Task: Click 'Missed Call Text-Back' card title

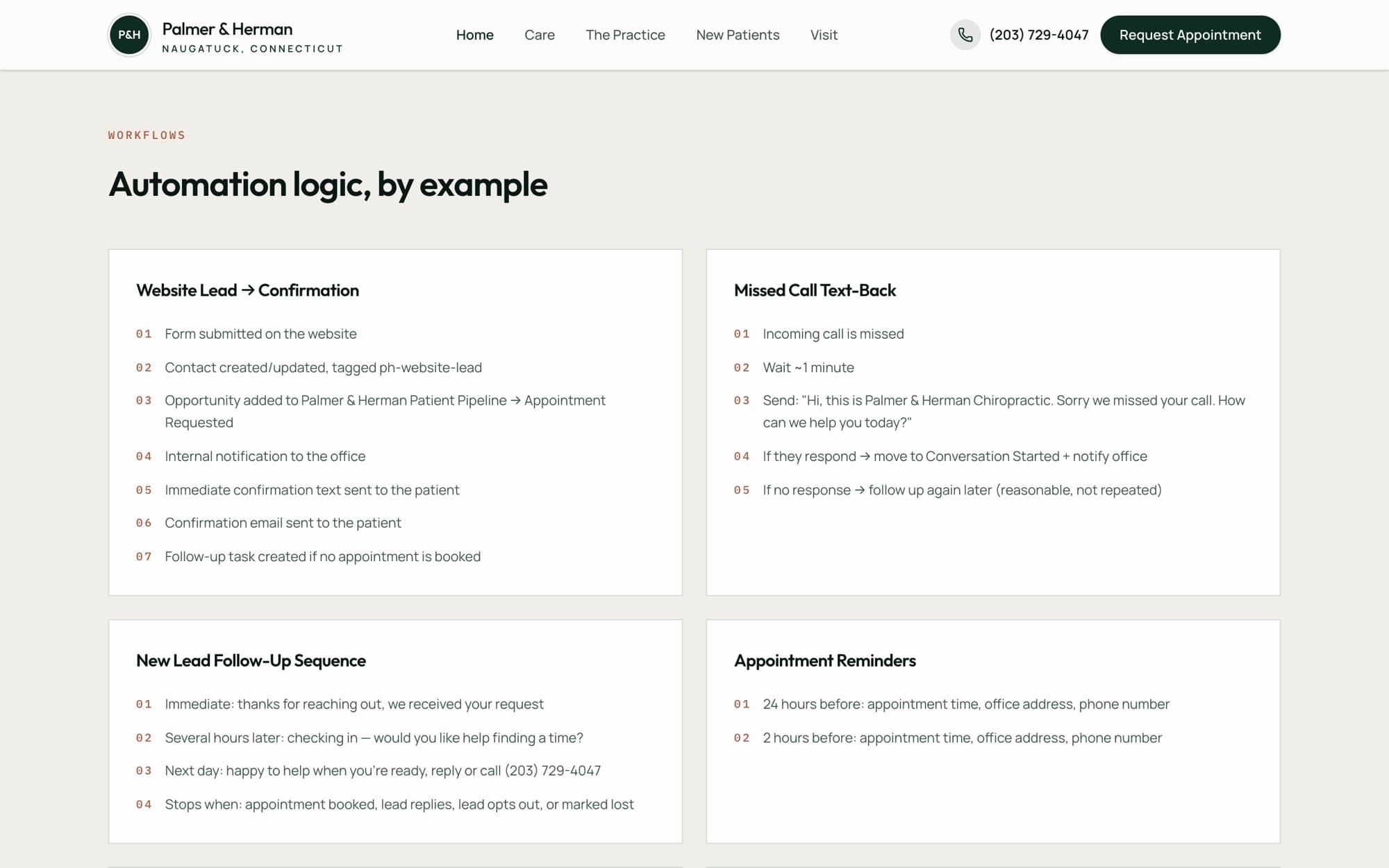Action: [x=815, y=290]
